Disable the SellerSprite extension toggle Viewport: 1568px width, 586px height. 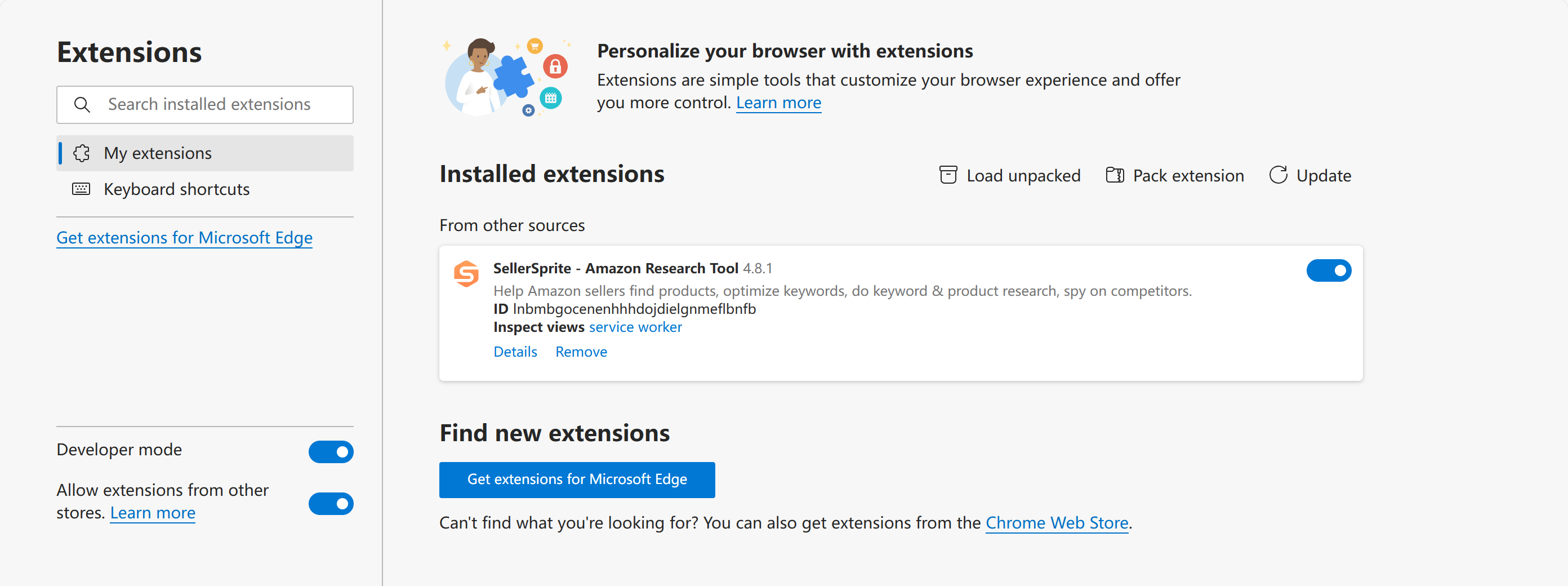(1328, 270)
